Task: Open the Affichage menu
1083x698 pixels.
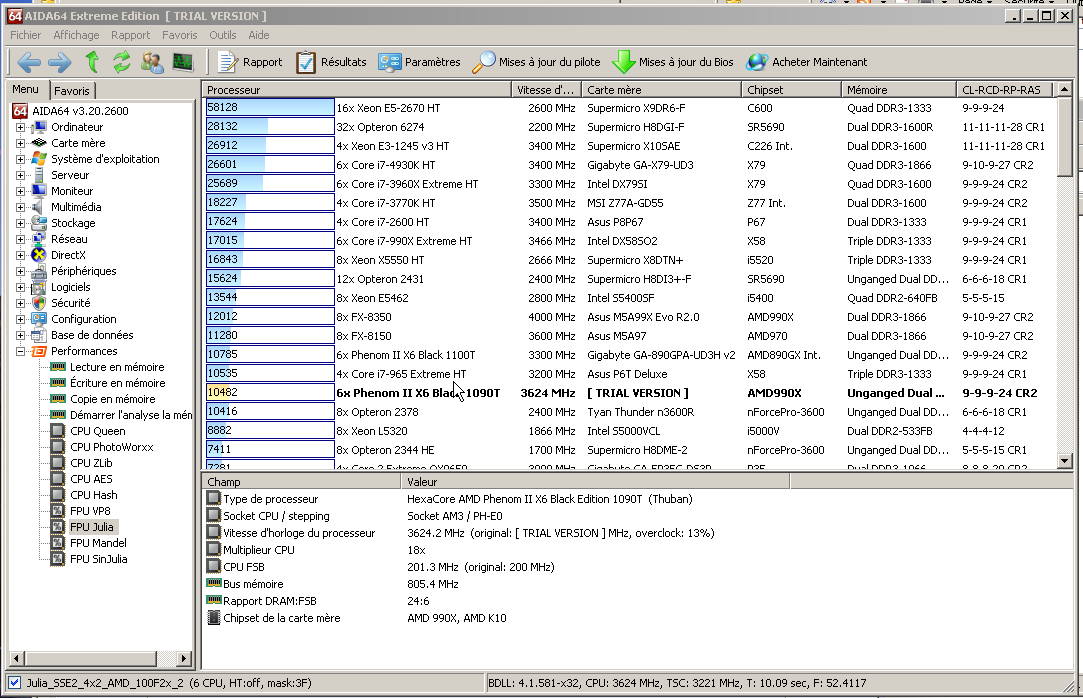Action: [x=76, y=35]
